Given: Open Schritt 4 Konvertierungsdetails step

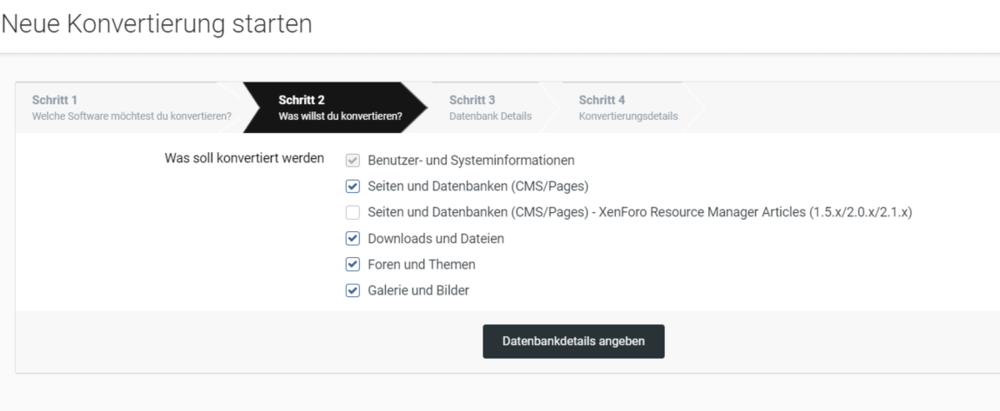Looking at the screenshot, I should (x=627, y=107).
